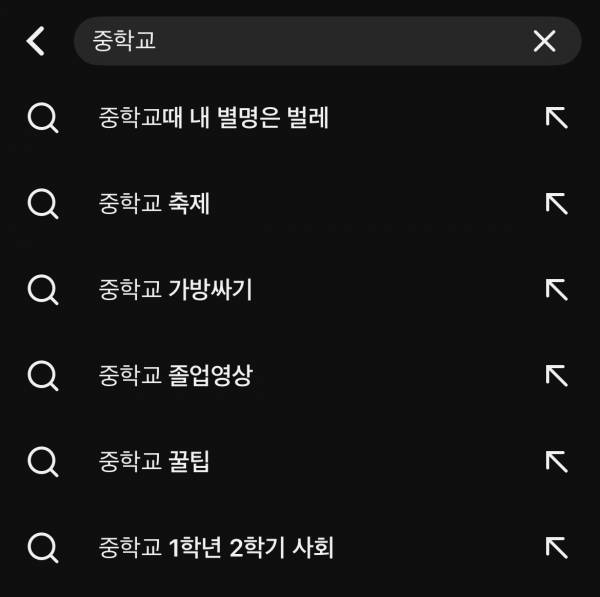Image resolution: width=600 pixels, height=597 pixels.
Task: Tap the back arrow icon
Action: point(36,41)
